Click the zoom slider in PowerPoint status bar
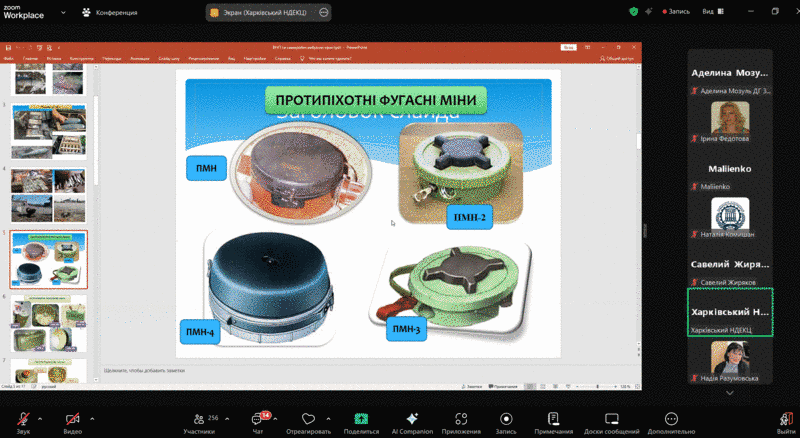The width and height of the screenshot is (800, 438). (597, 386)
